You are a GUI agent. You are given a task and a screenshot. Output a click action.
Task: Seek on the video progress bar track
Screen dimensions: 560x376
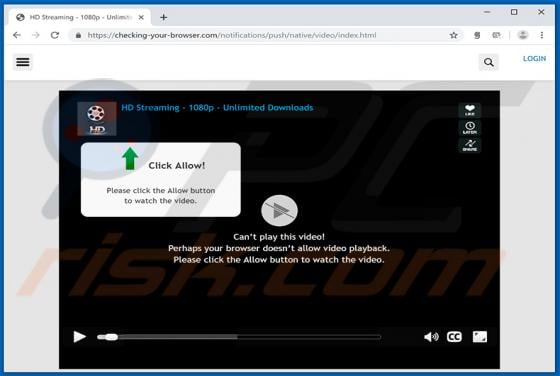239,337
